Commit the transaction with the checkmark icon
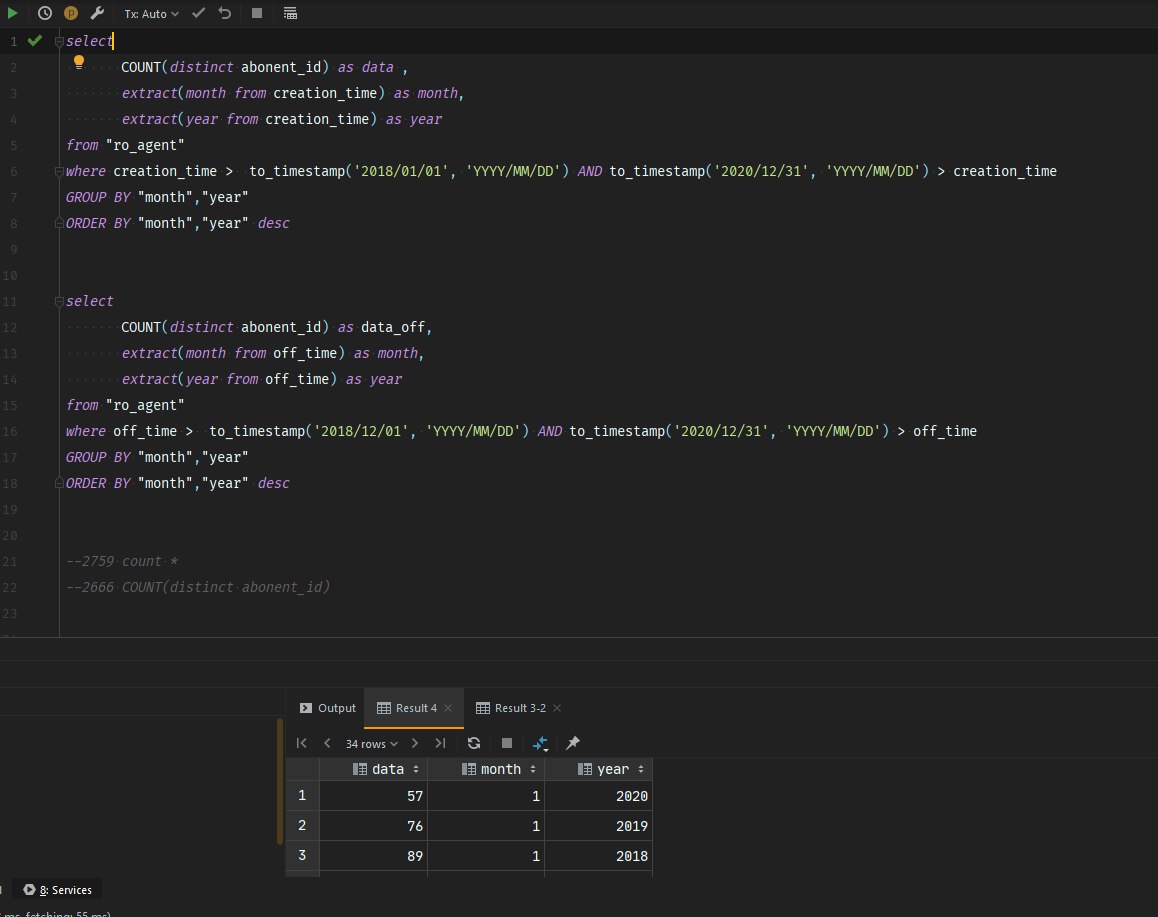 (x=199, y=13)
